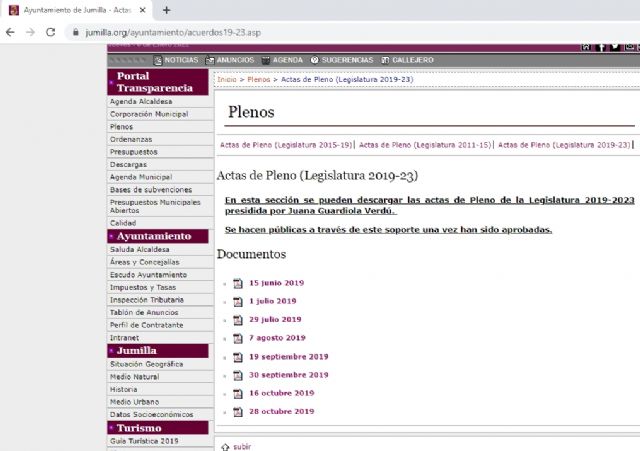640x451 pixels.
Task: Open the PDF icon for 15 junio 2019
Action: [238, 283]
